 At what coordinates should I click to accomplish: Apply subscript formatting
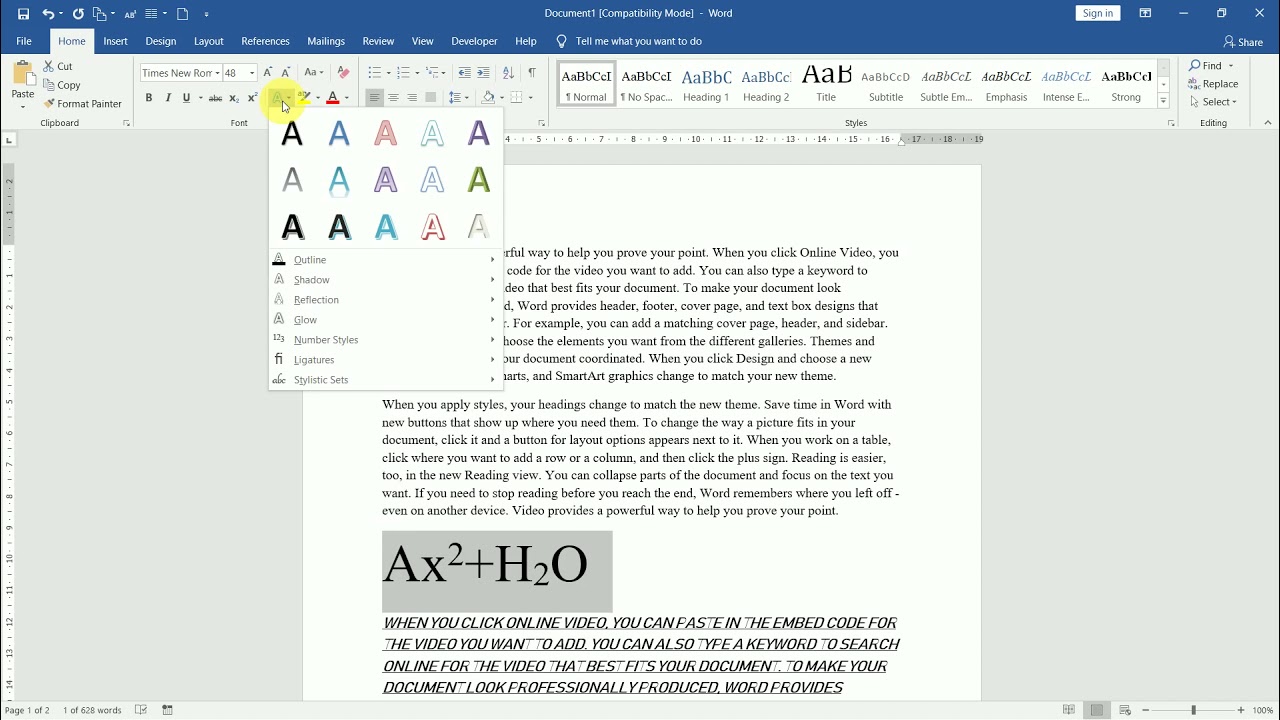click(x=234, y=98)
